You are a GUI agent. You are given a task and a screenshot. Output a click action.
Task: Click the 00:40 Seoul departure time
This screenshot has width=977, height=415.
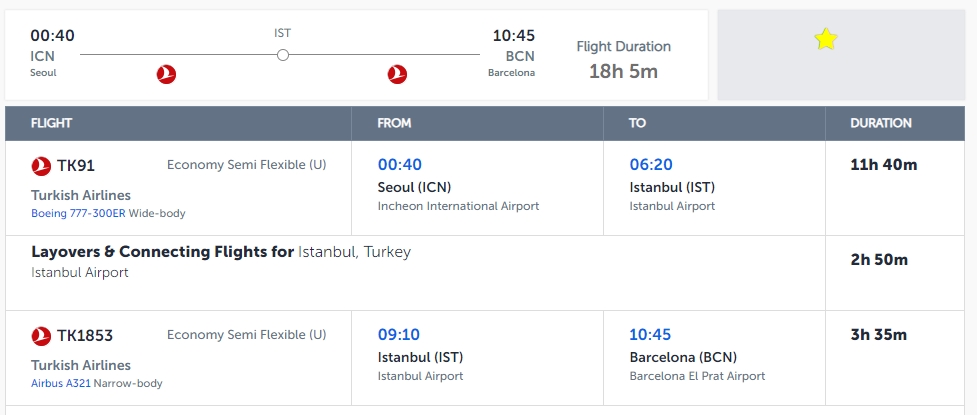399,165
